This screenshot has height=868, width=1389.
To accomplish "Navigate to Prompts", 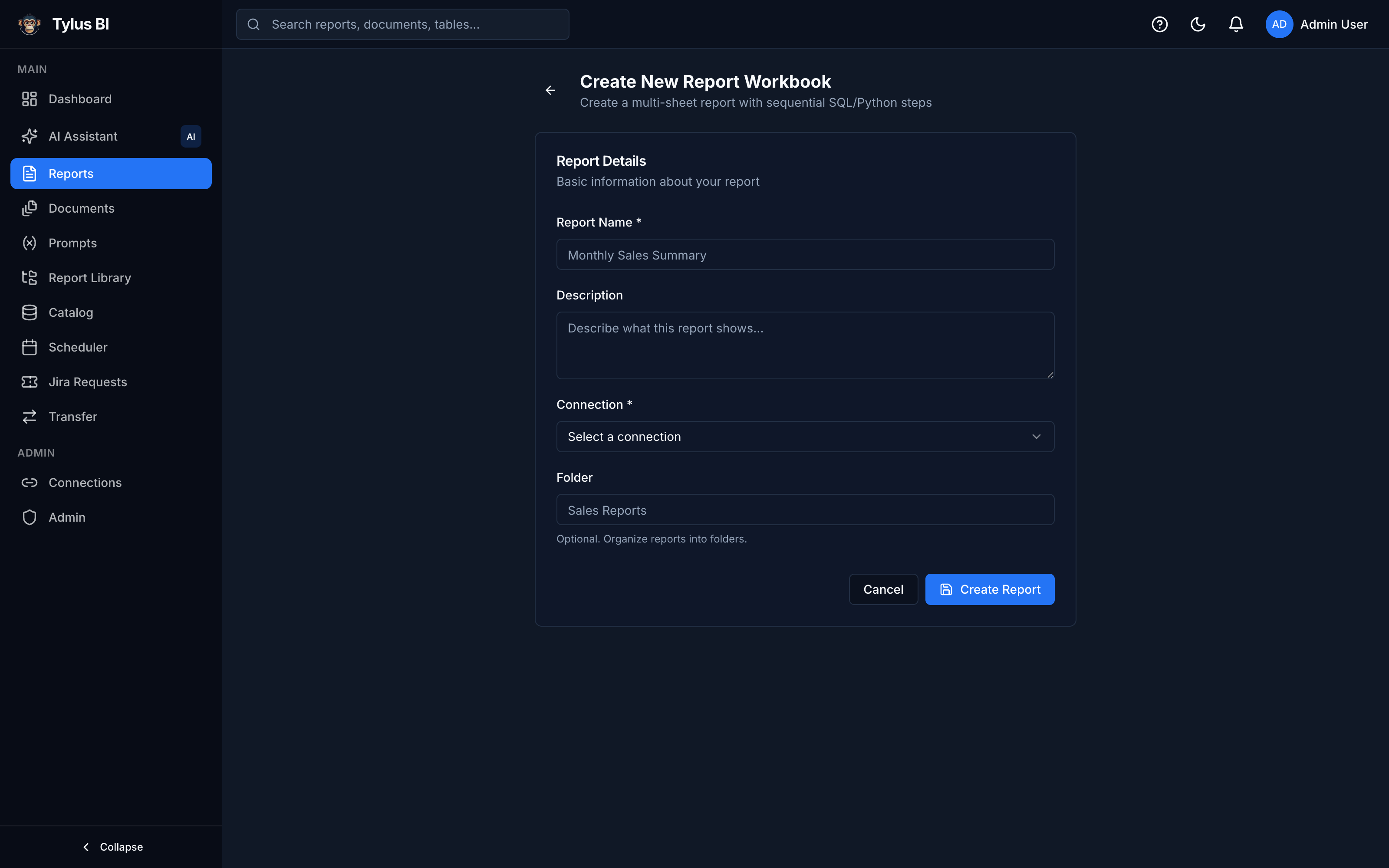I will 111,243.
